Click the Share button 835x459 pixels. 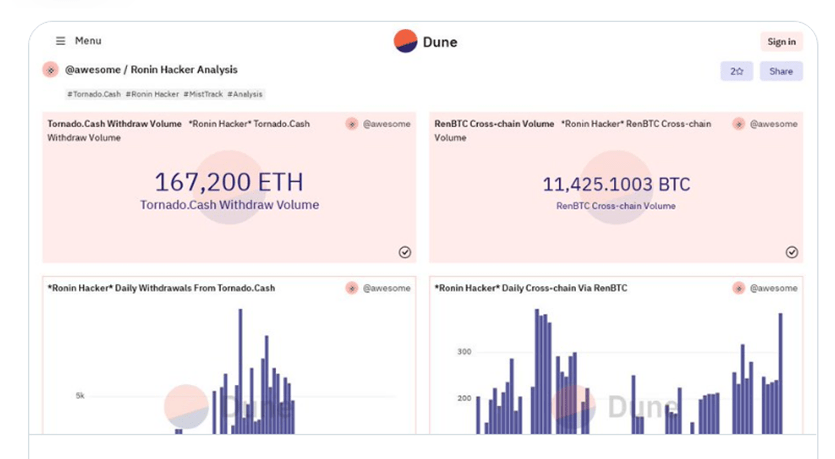[x=781, y=71]
